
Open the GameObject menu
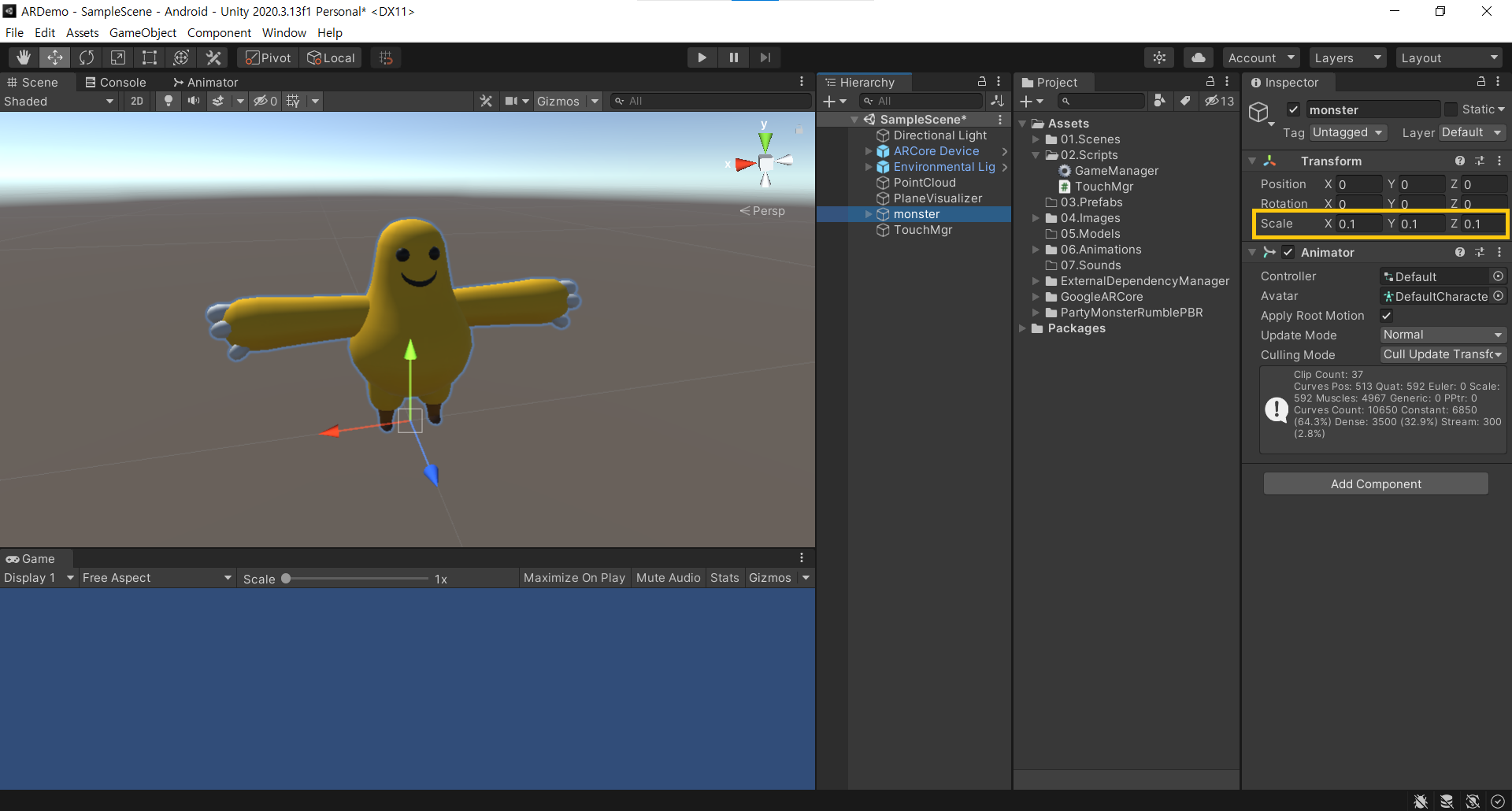tap(143, 32)
